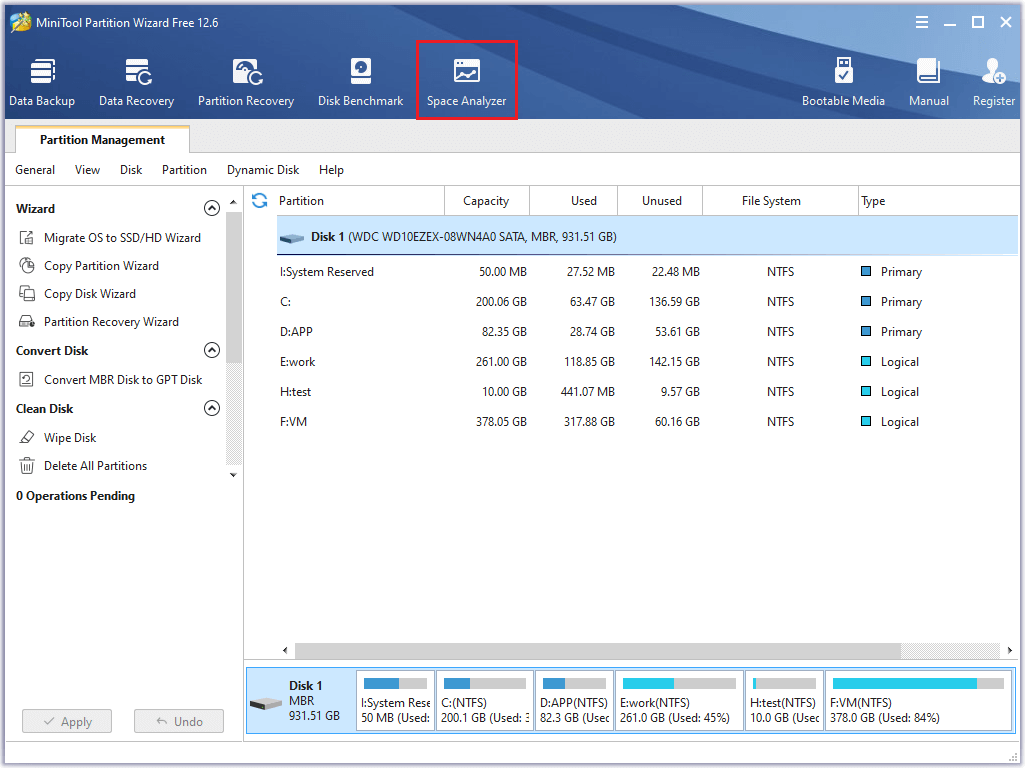Click the Register icon
Screen dimensions: 1025x768
click(993, 79)
